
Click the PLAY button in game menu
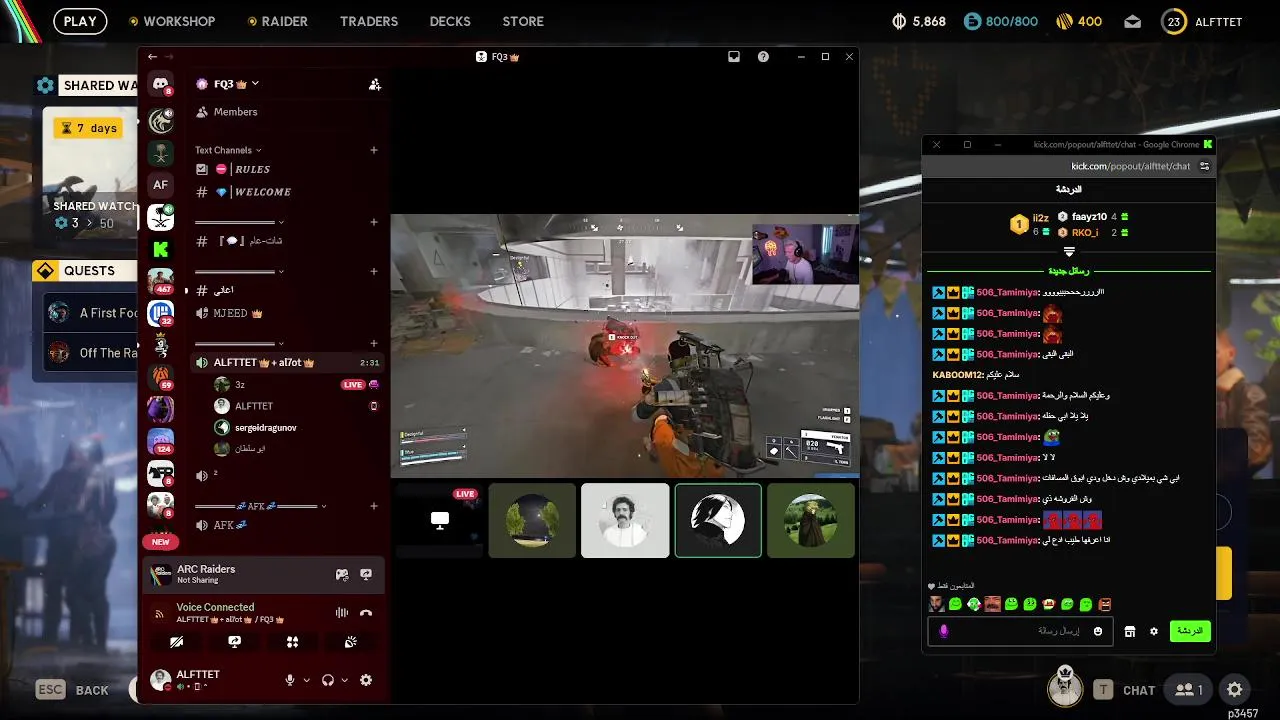tap(80, 21)
